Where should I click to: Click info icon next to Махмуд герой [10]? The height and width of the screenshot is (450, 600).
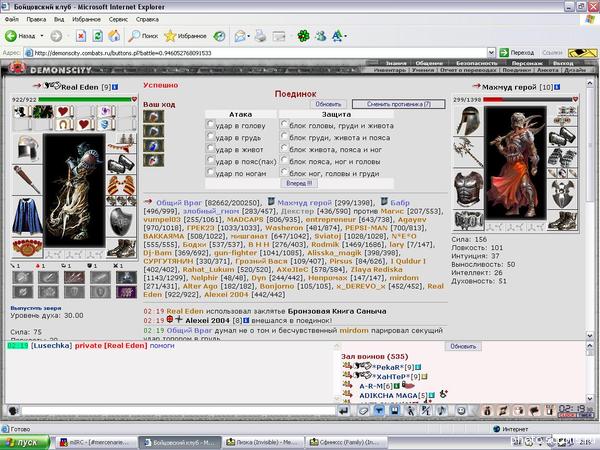pos(557,87)
